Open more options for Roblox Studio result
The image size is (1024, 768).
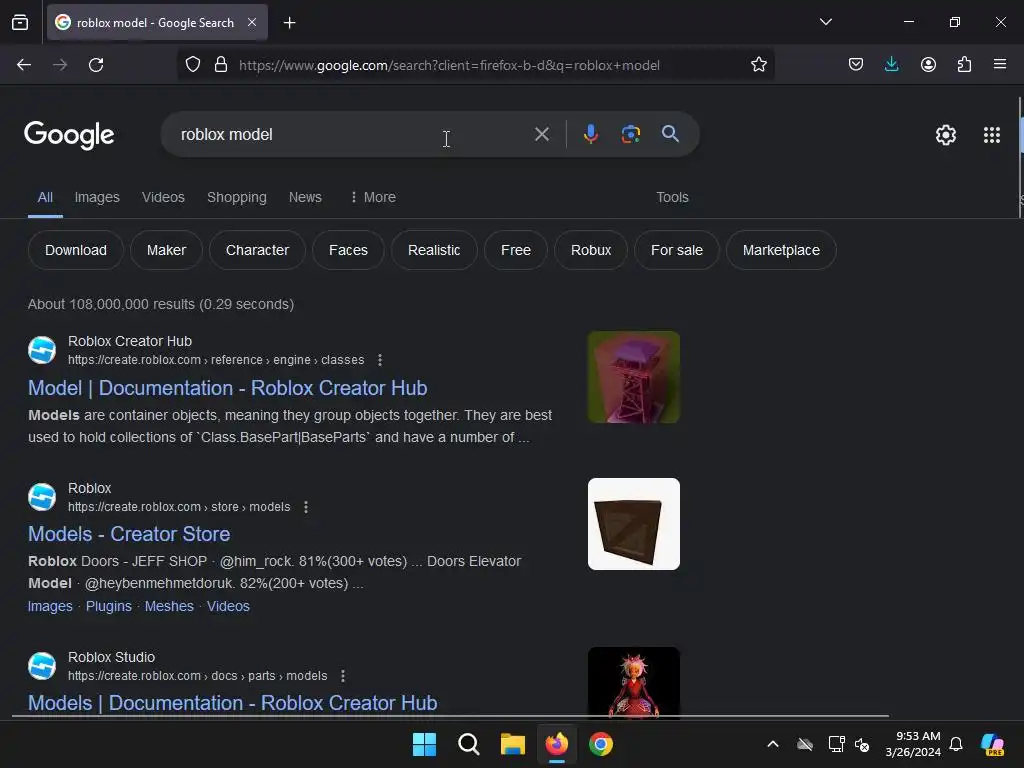[x=343, y=676]
